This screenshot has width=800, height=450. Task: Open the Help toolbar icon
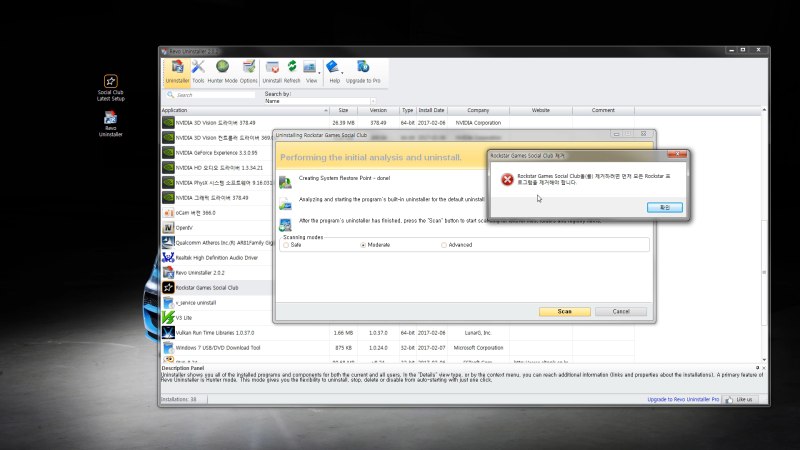pyautogui.click(x=333, y=67)
